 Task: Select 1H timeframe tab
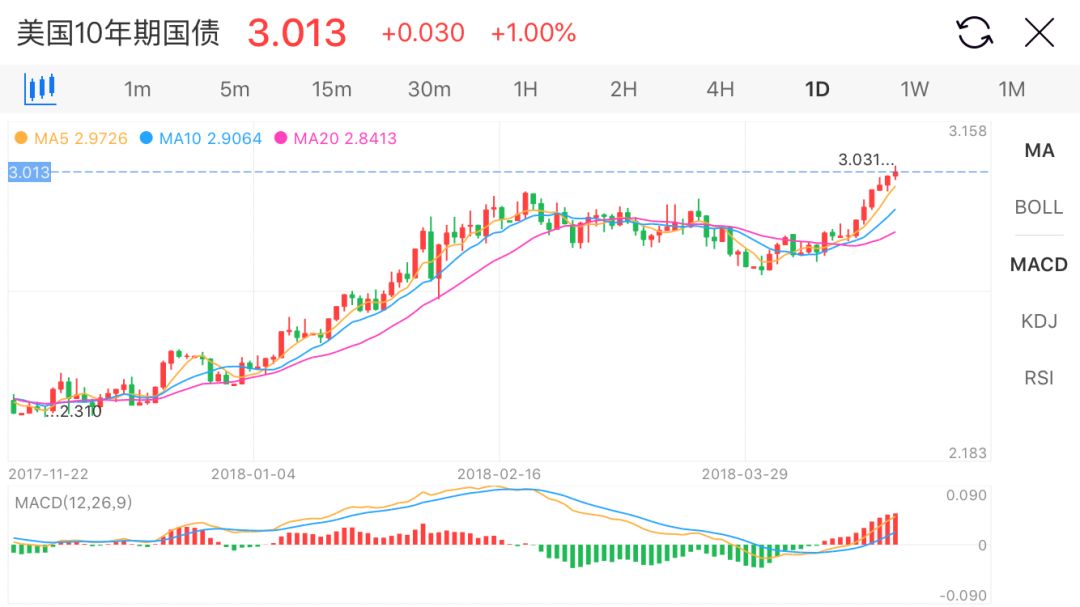(525, 89)
